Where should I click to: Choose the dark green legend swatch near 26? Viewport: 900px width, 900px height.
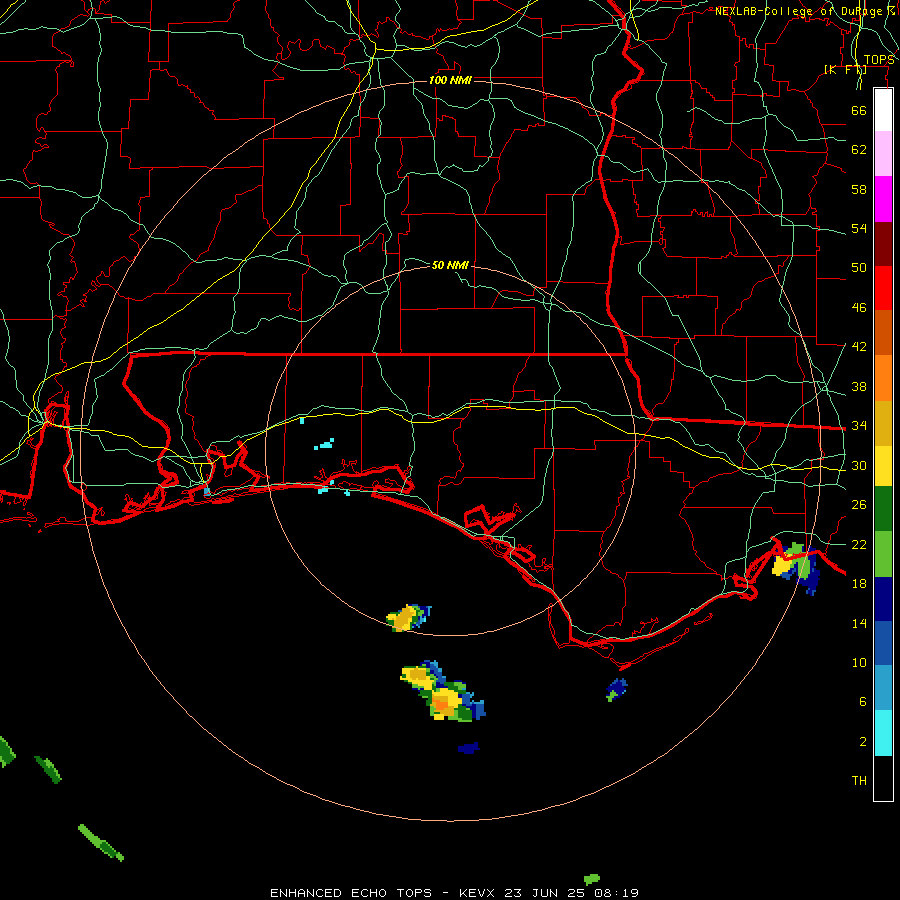(883, 509)
